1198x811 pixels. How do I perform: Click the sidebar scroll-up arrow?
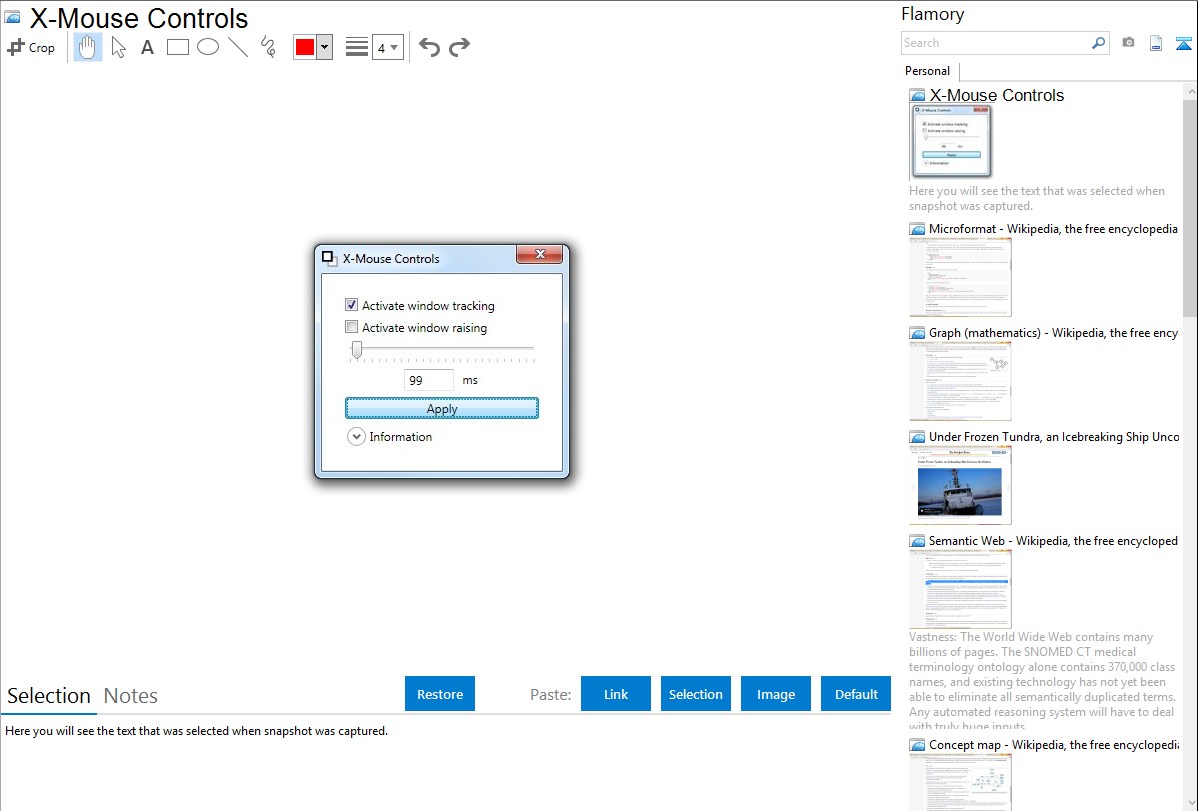1190,90
